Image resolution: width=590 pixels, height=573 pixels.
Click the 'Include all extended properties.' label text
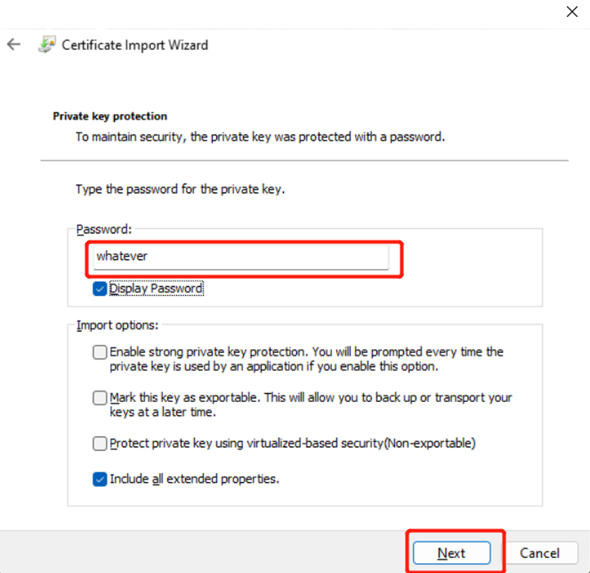[x=195, y=479]
